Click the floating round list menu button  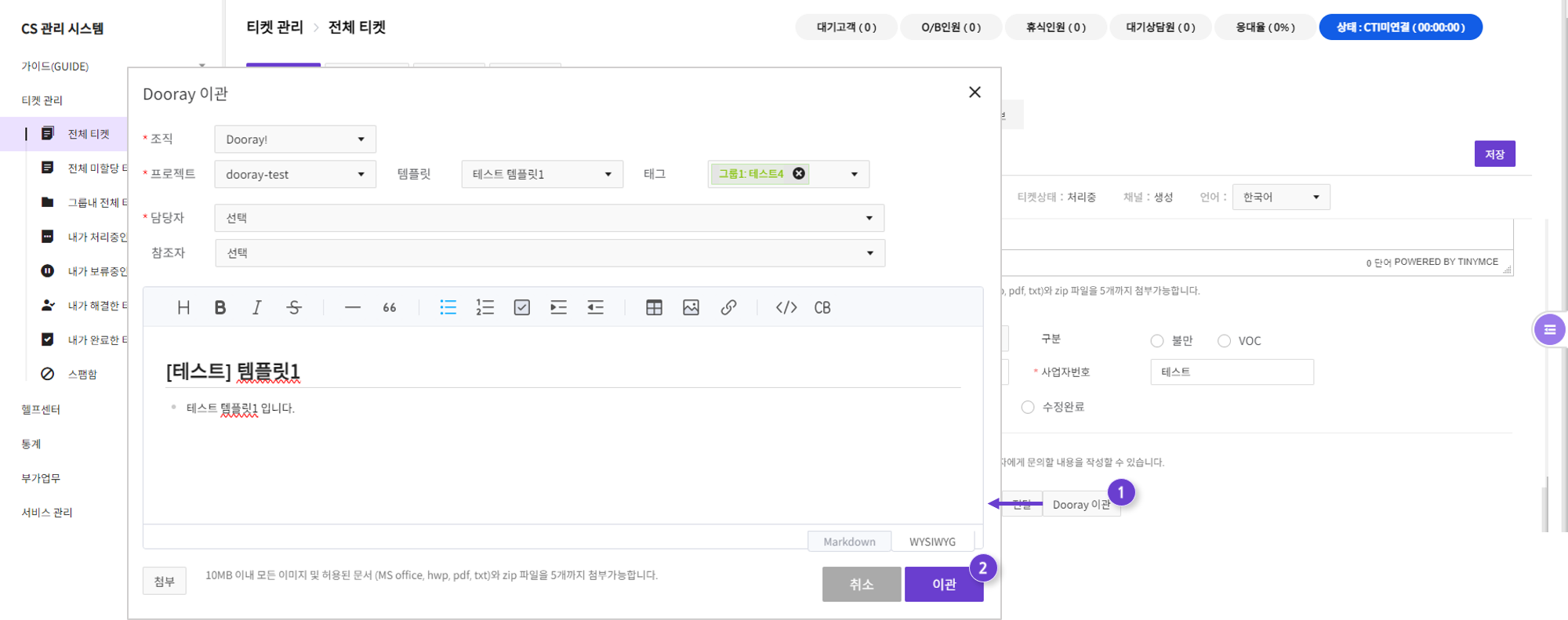click(1549, 330)
